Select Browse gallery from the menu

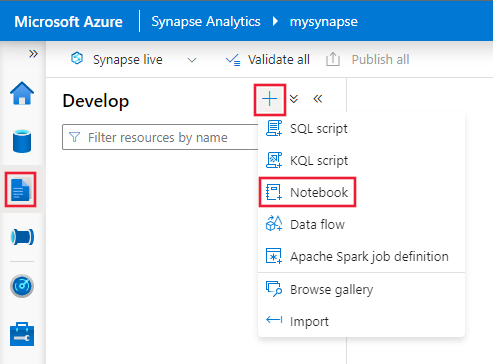pyautogui.click(x=361, y=289)
